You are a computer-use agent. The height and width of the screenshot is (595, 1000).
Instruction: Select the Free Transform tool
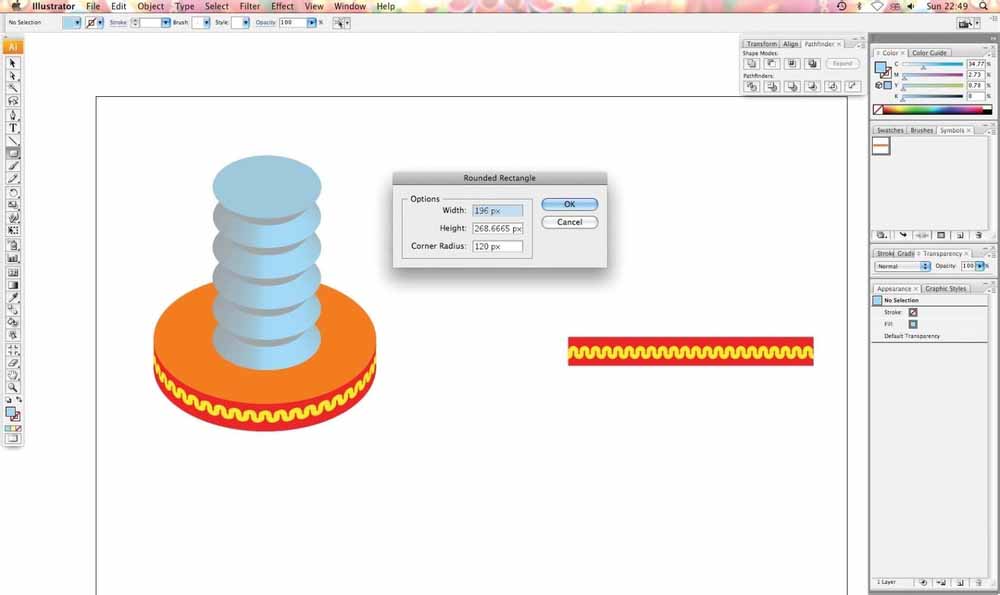point(12,230)
